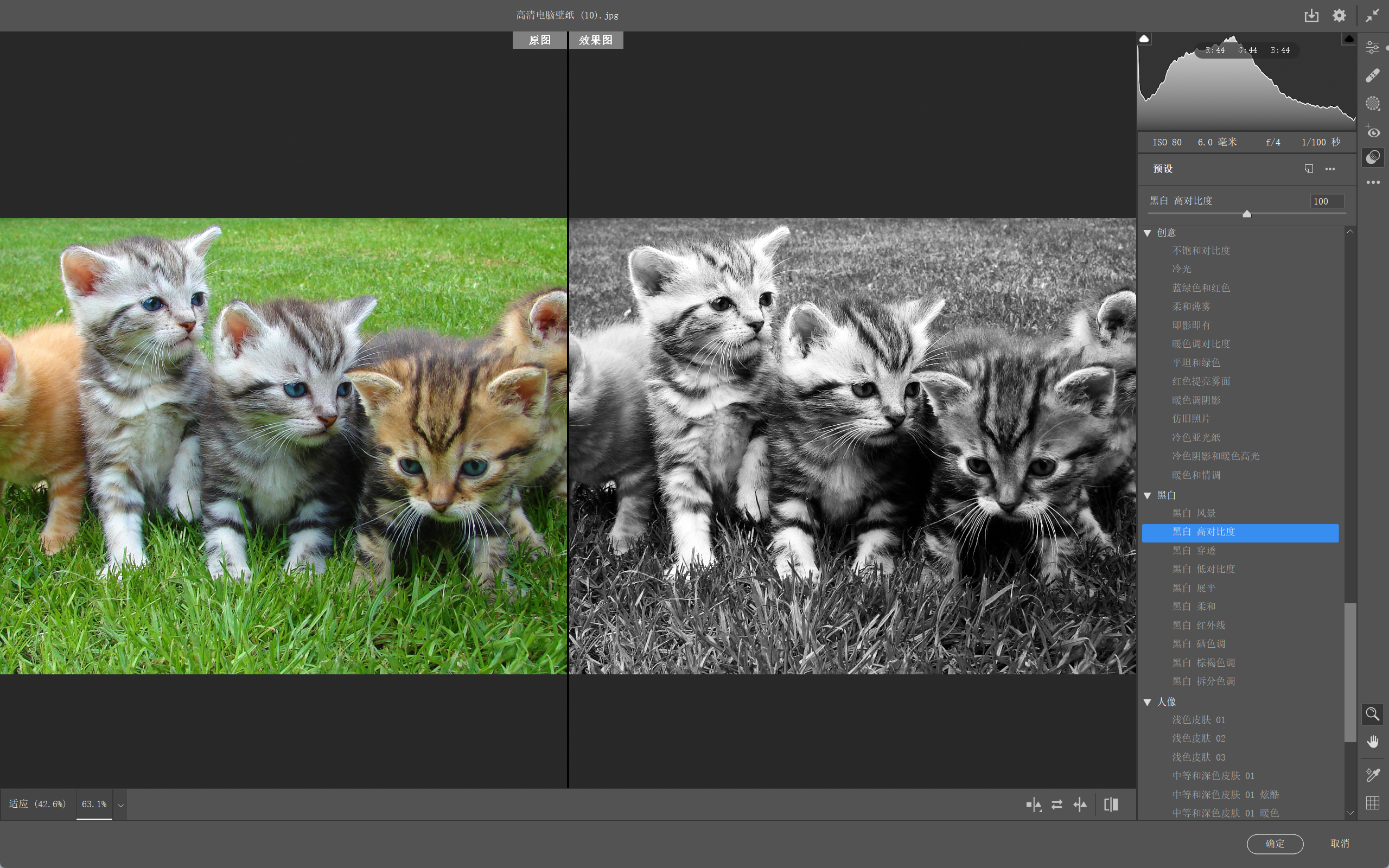Image resolution: width=1389 pixels, height=868 pixels.
Task: Select the Healing bandage tool
Action: [x=1372, y=75]
